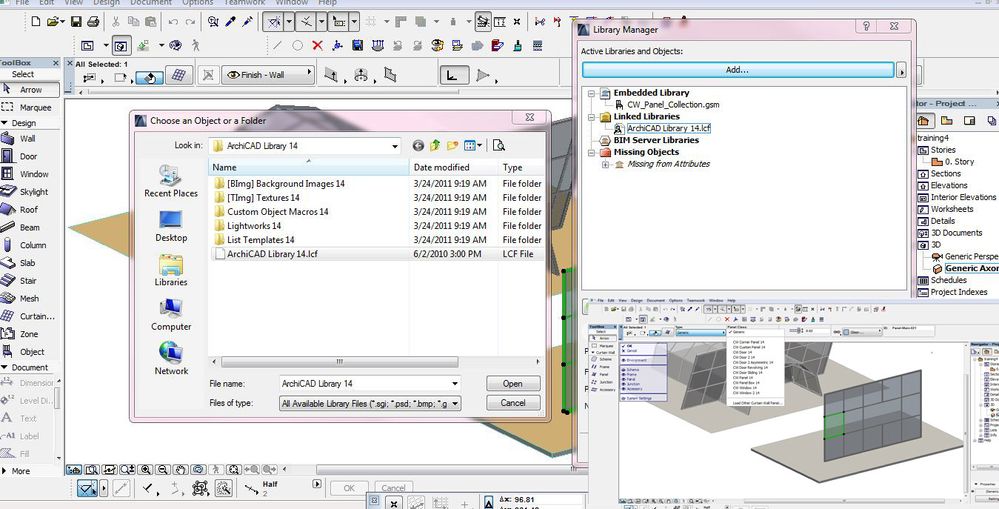Select the Wall tool in Toolbox
999x509 pixels.
click(28, 139)
